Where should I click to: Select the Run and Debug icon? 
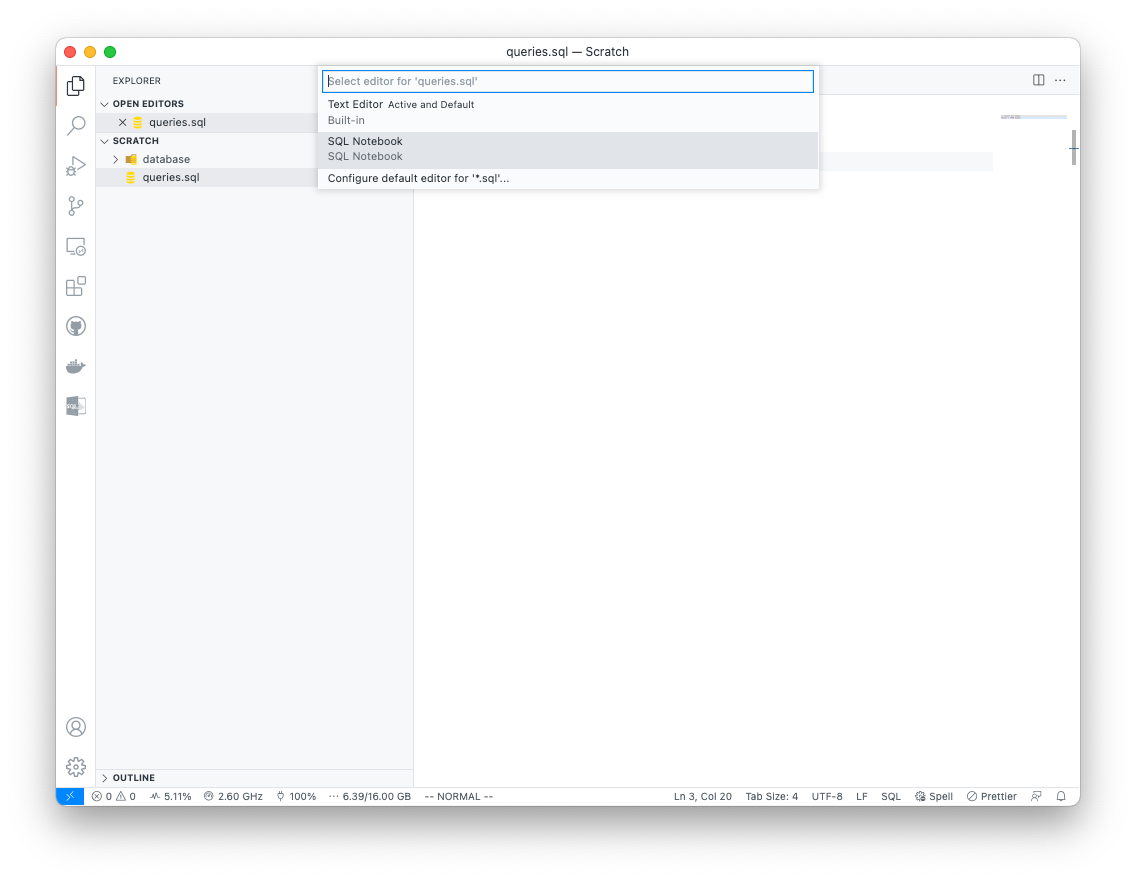[x=75, y=166]
